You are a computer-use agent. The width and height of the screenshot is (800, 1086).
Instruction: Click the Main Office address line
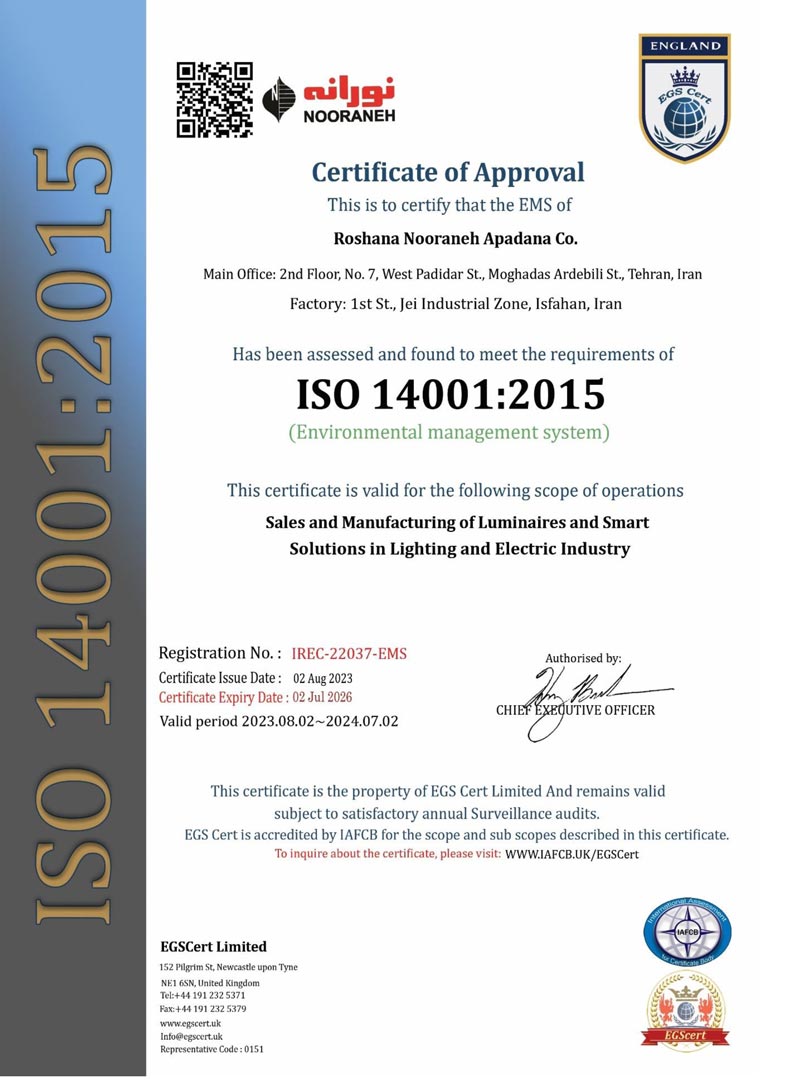(452, 274)
